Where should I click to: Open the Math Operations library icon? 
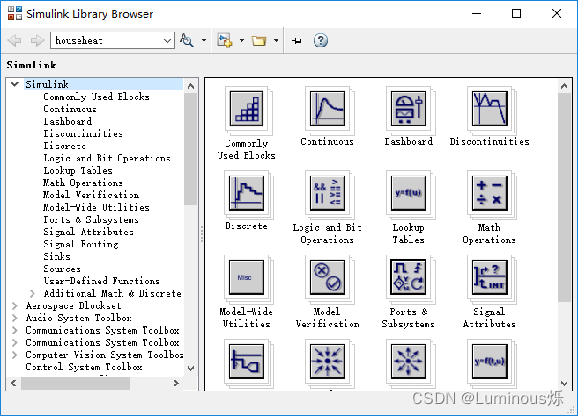click(x=490, y=193)
